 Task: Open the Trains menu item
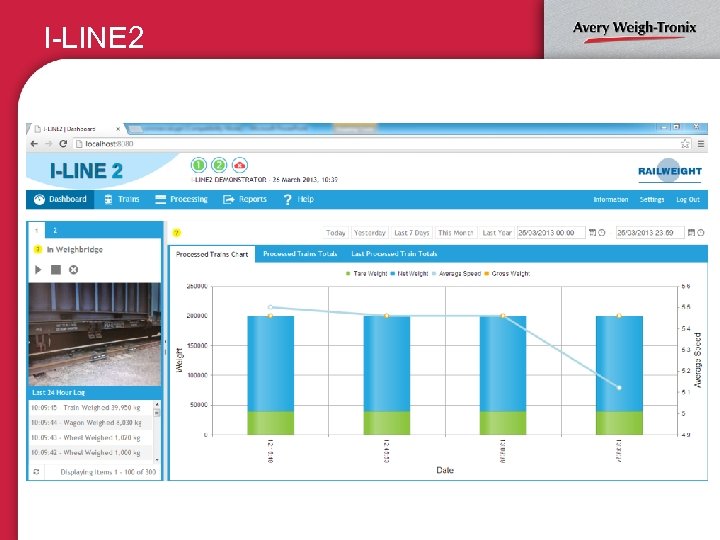(122, 199)
